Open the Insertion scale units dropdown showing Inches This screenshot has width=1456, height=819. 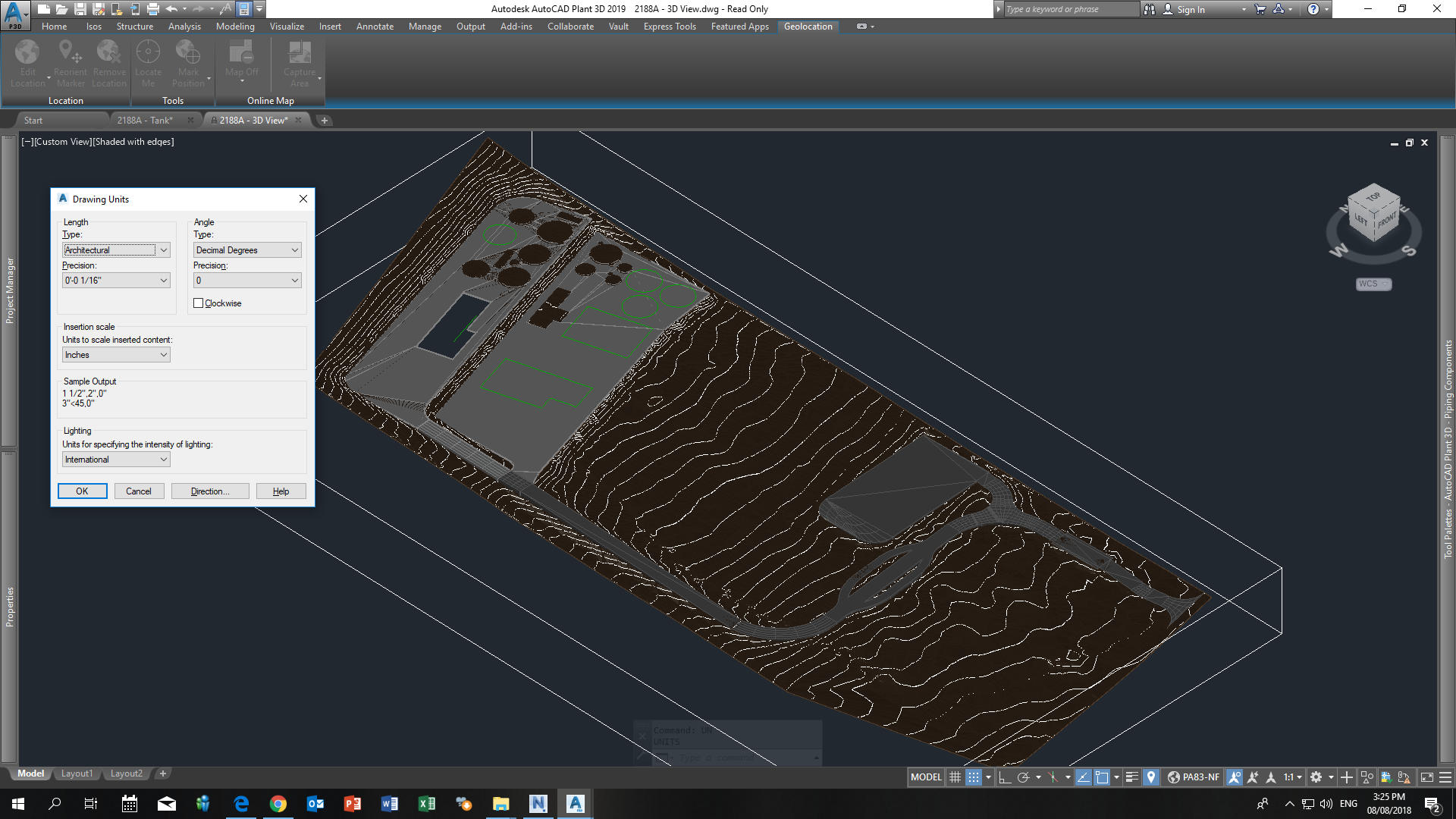pyautogui.click(x=116, y=355)
